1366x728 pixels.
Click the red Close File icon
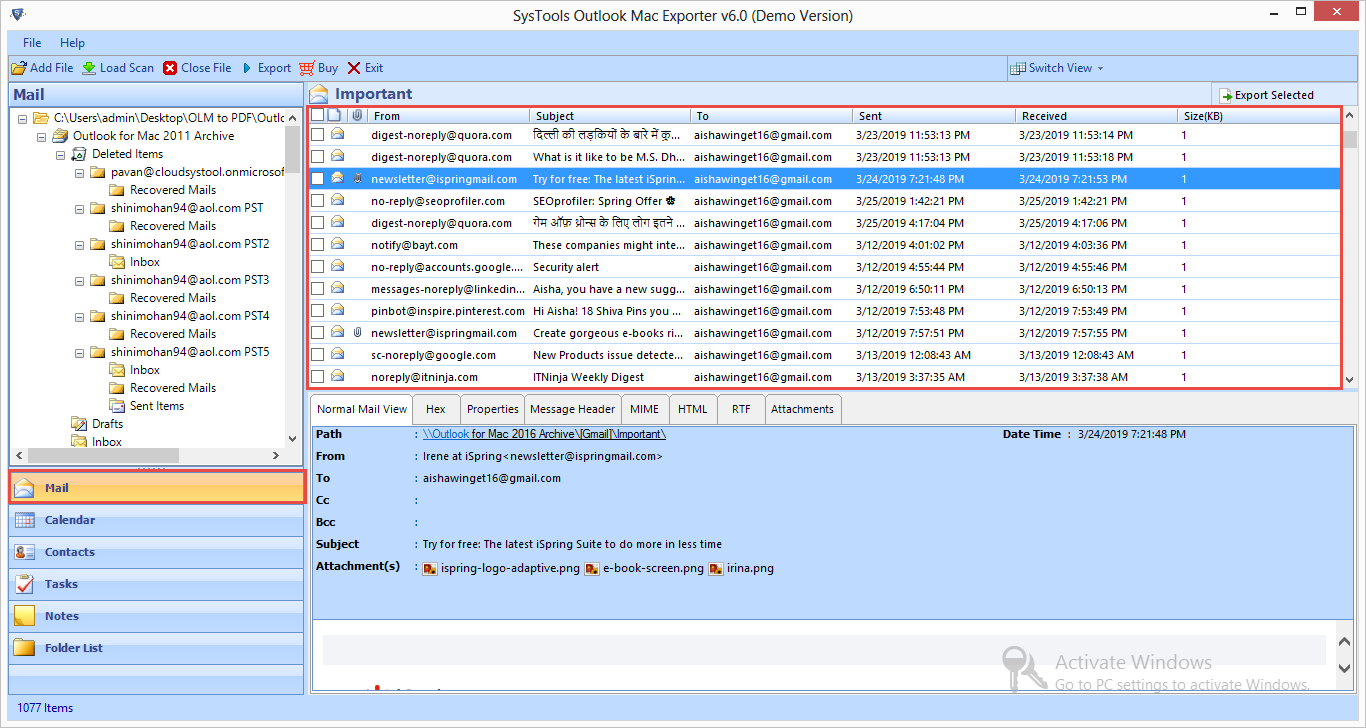[x=170, y=68]
